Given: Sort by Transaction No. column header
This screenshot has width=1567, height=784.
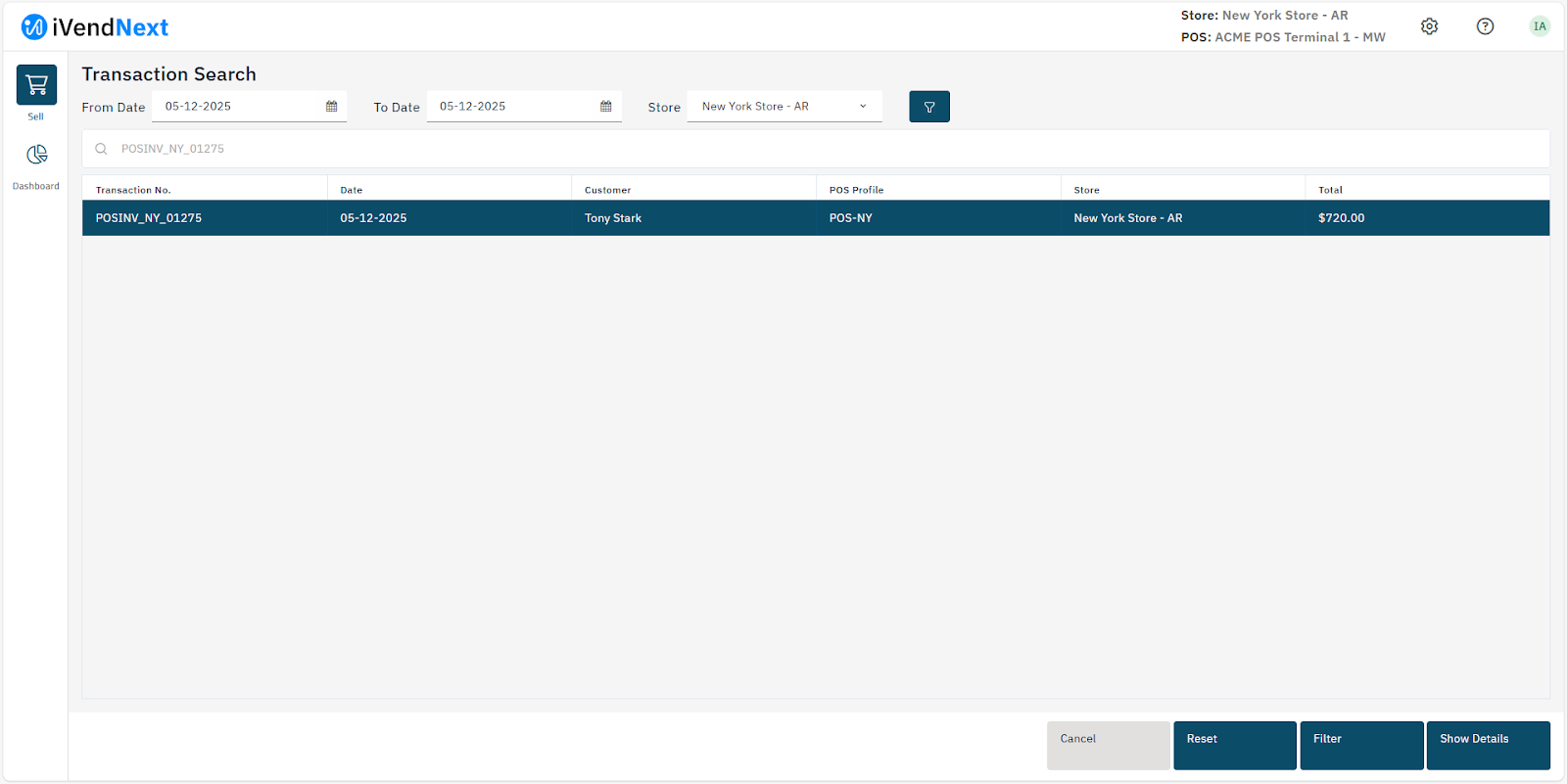Looking at the screenshot, I should click(133, 190).
